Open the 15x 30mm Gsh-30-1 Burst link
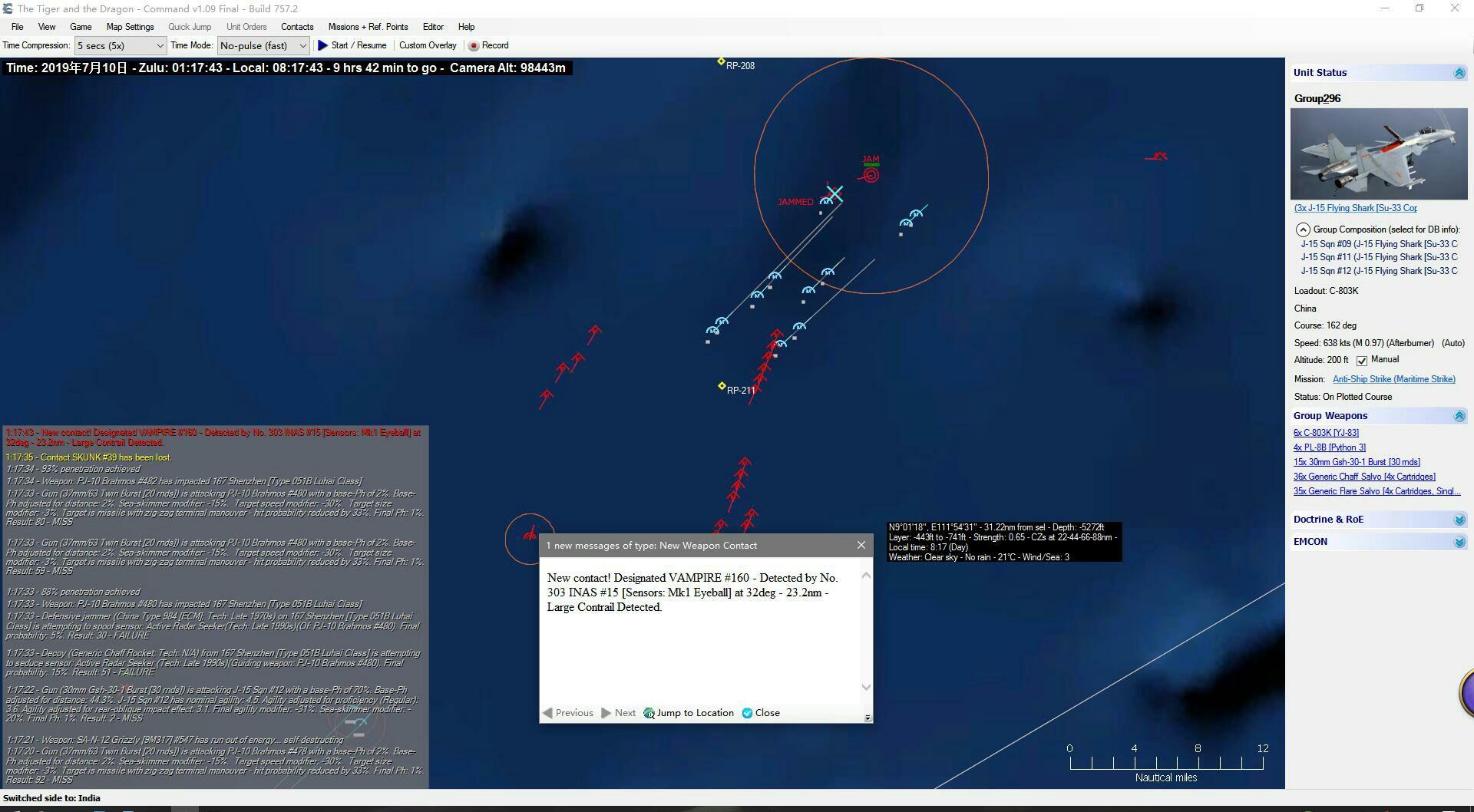Image resolution: width=1474 pixels, height=812 pixels. pos(1357,462)
